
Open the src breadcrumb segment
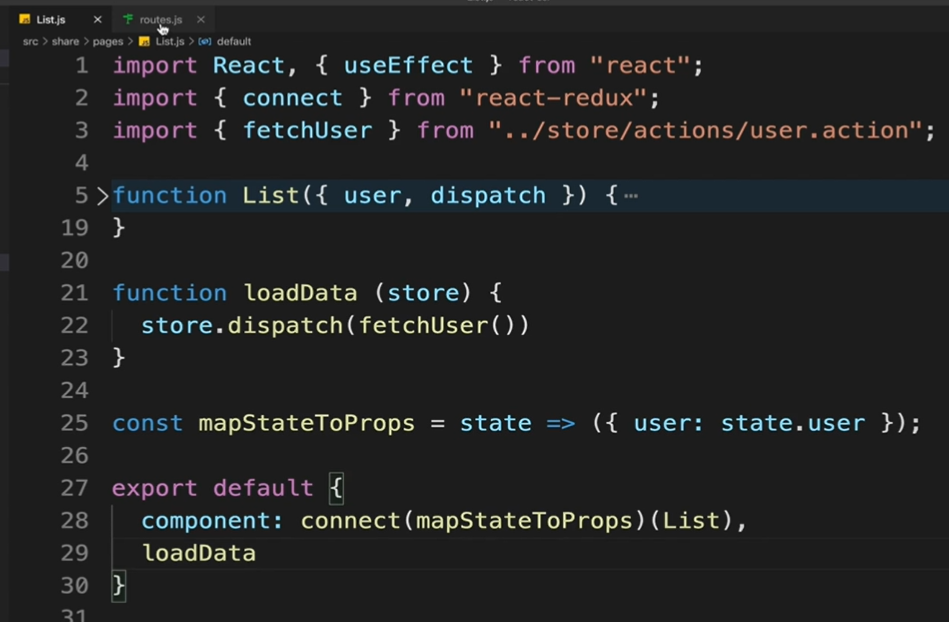point(30,41)
